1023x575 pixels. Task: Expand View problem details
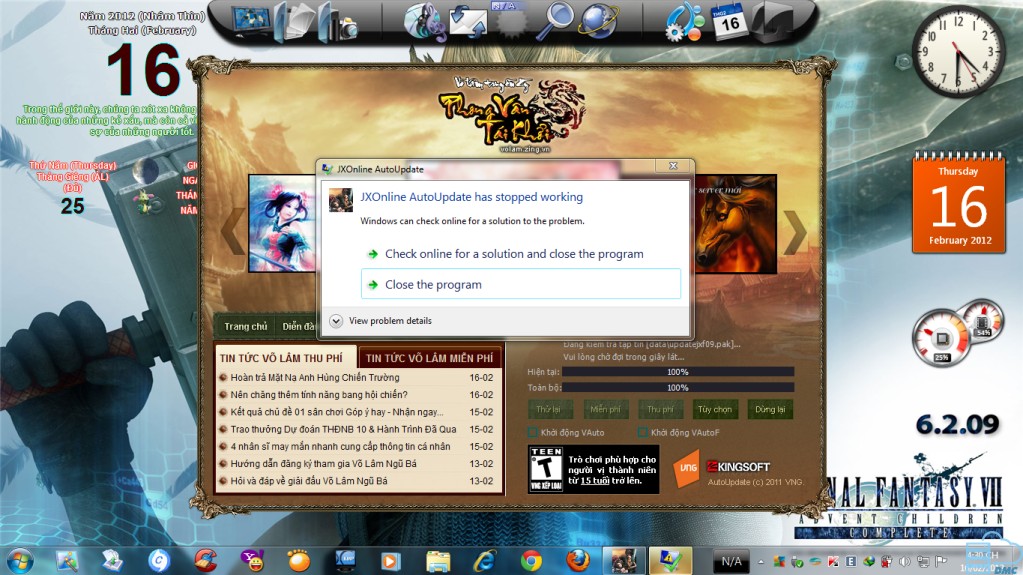(x=337, y=321)
